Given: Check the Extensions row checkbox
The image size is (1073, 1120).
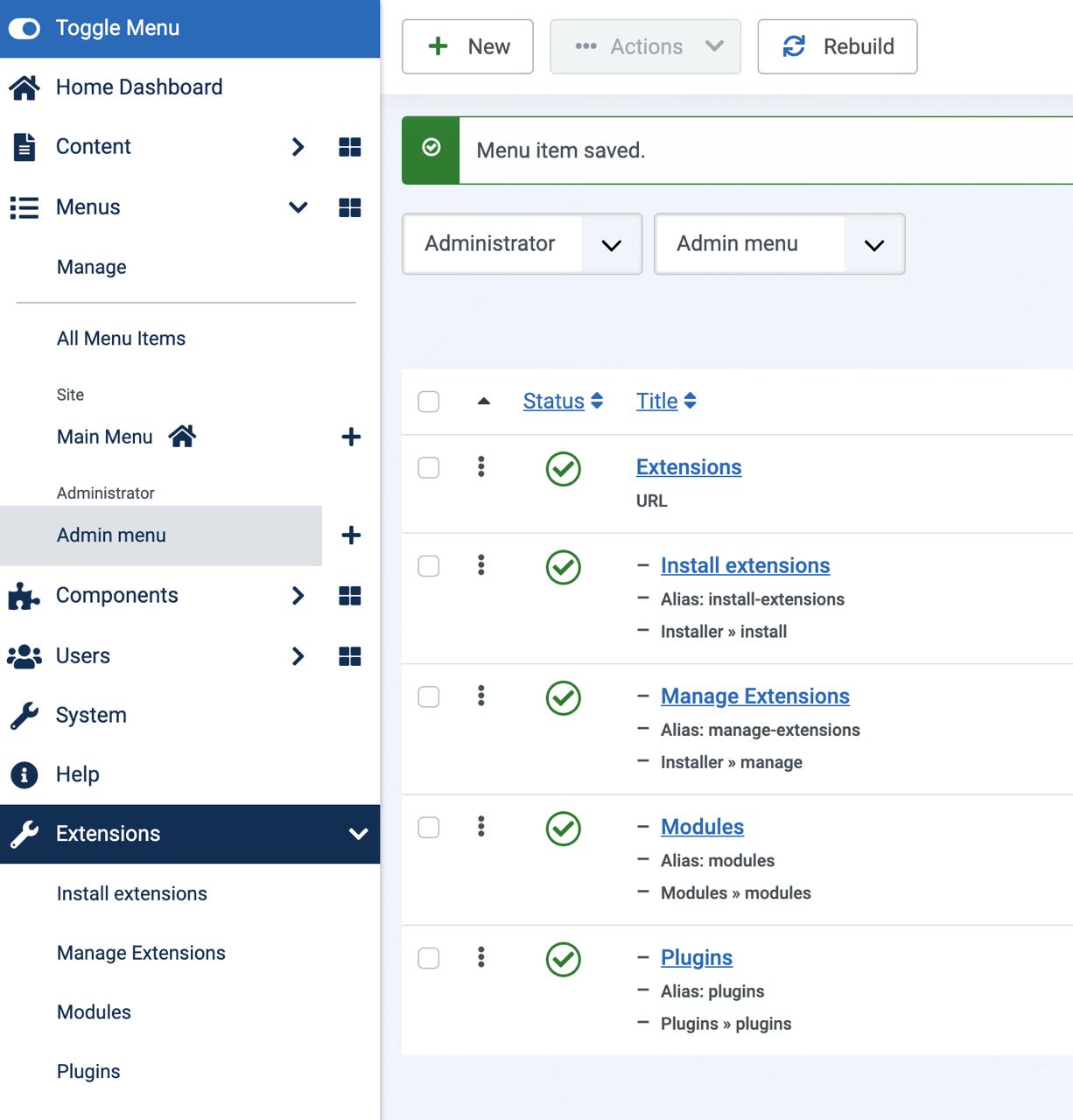Looking at the screenshot, I should point(429,468).
